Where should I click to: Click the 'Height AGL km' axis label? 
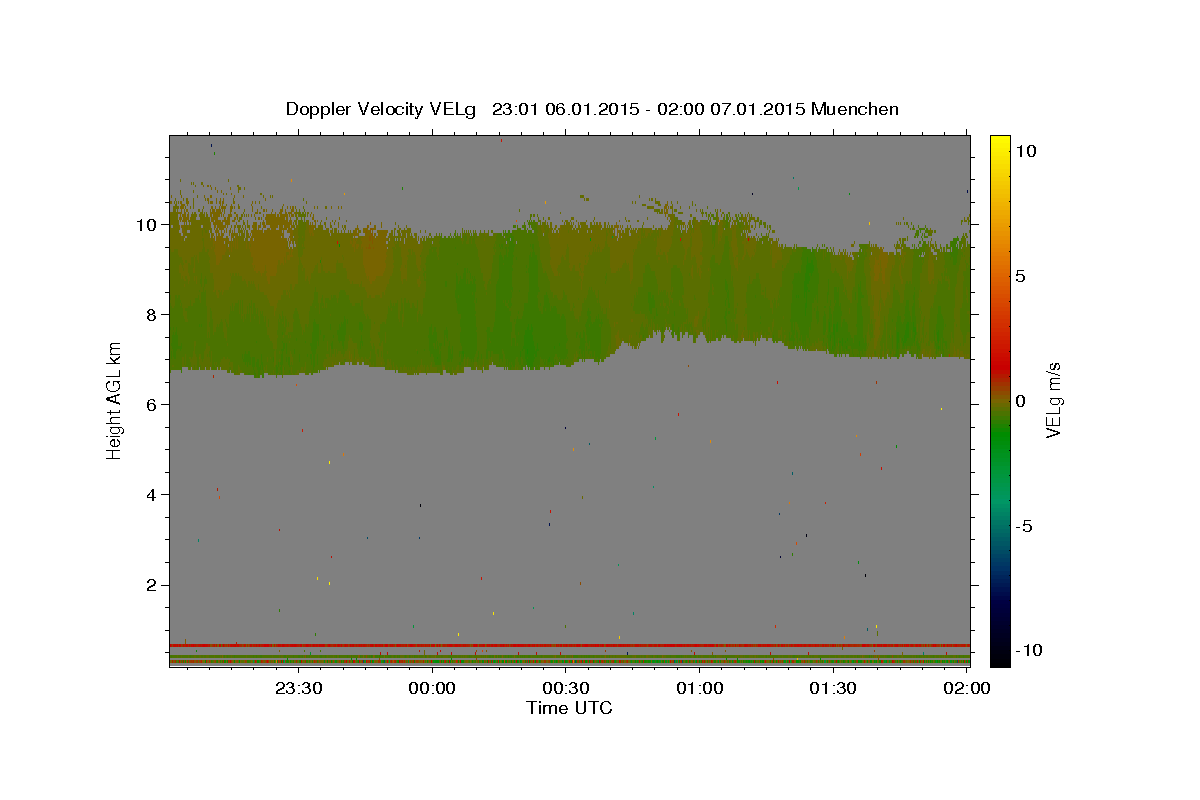114,401
